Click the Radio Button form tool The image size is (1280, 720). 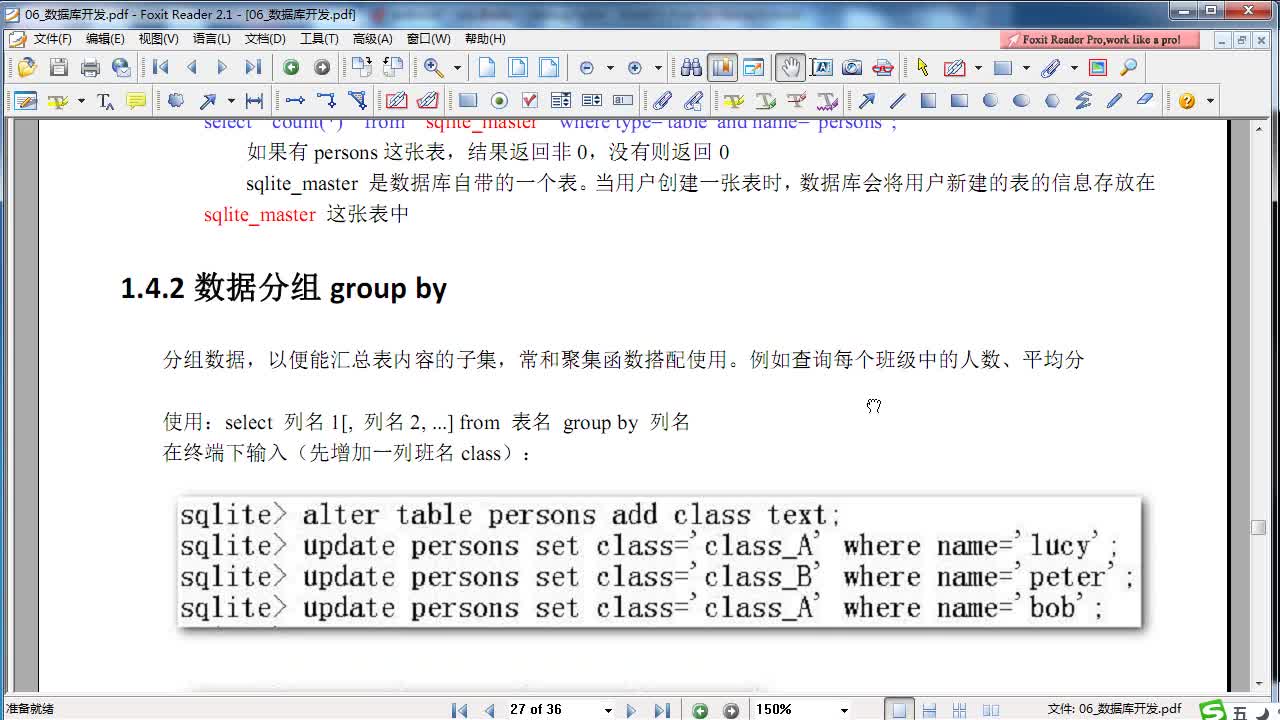tap(499, 101)
